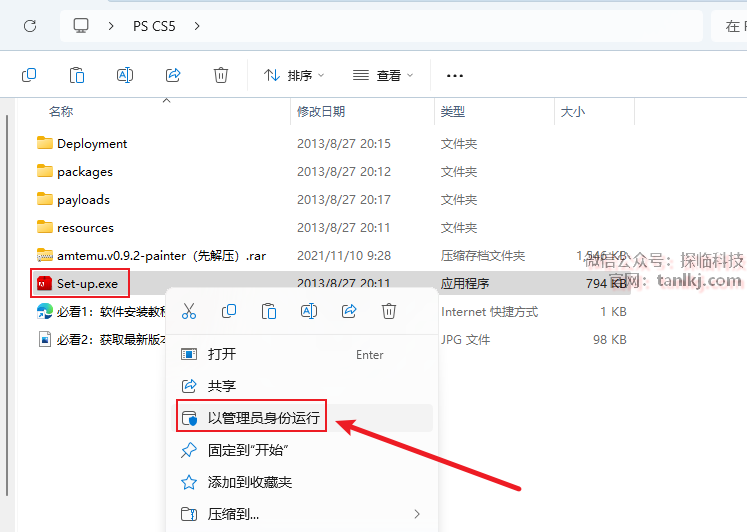The image size is (747, 532).
Task: Open the View (查看) dropdown
Action: tap(383, 75)
